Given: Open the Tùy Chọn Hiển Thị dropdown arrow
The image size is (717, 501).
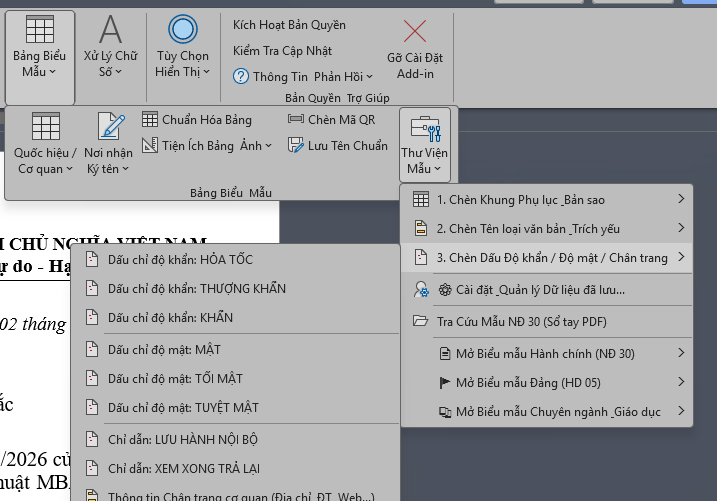Looking at the screenshot, I should 206,72.
